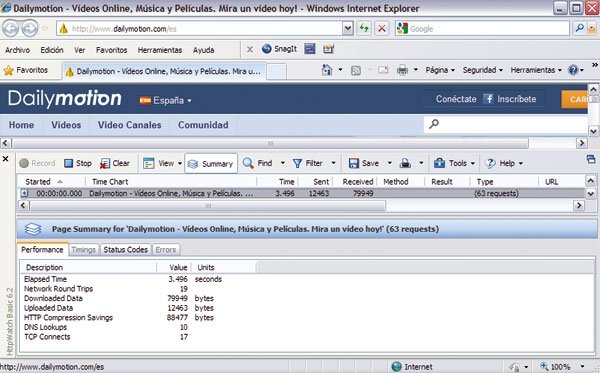Click the browser Back arrow button
The height and width of the screenshot is (373, 600).
tap(10, 28)
